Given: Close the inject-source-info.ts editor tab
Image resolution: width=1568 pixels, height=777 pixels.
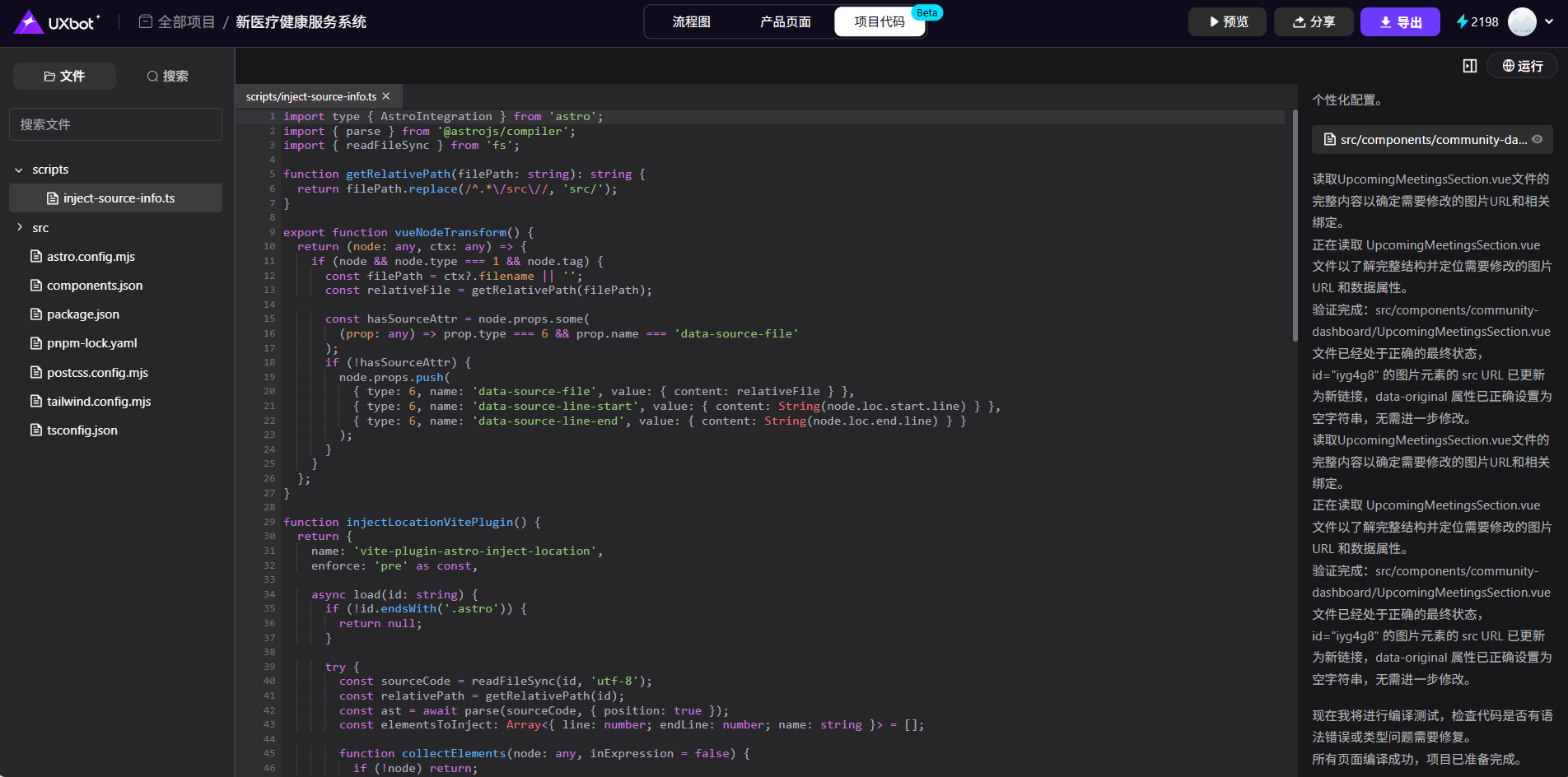Looking at the screenshot, I should (386, 96).
